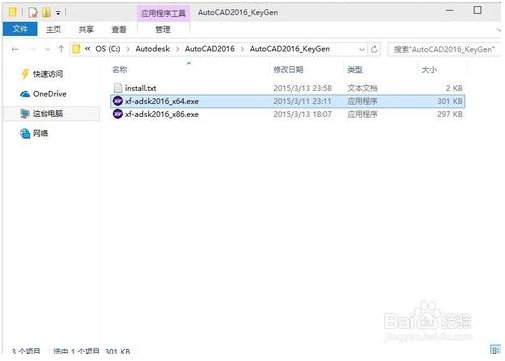505x361 pixels.
Task: Click the 297 KB size cell
Action: pos(450,114)
